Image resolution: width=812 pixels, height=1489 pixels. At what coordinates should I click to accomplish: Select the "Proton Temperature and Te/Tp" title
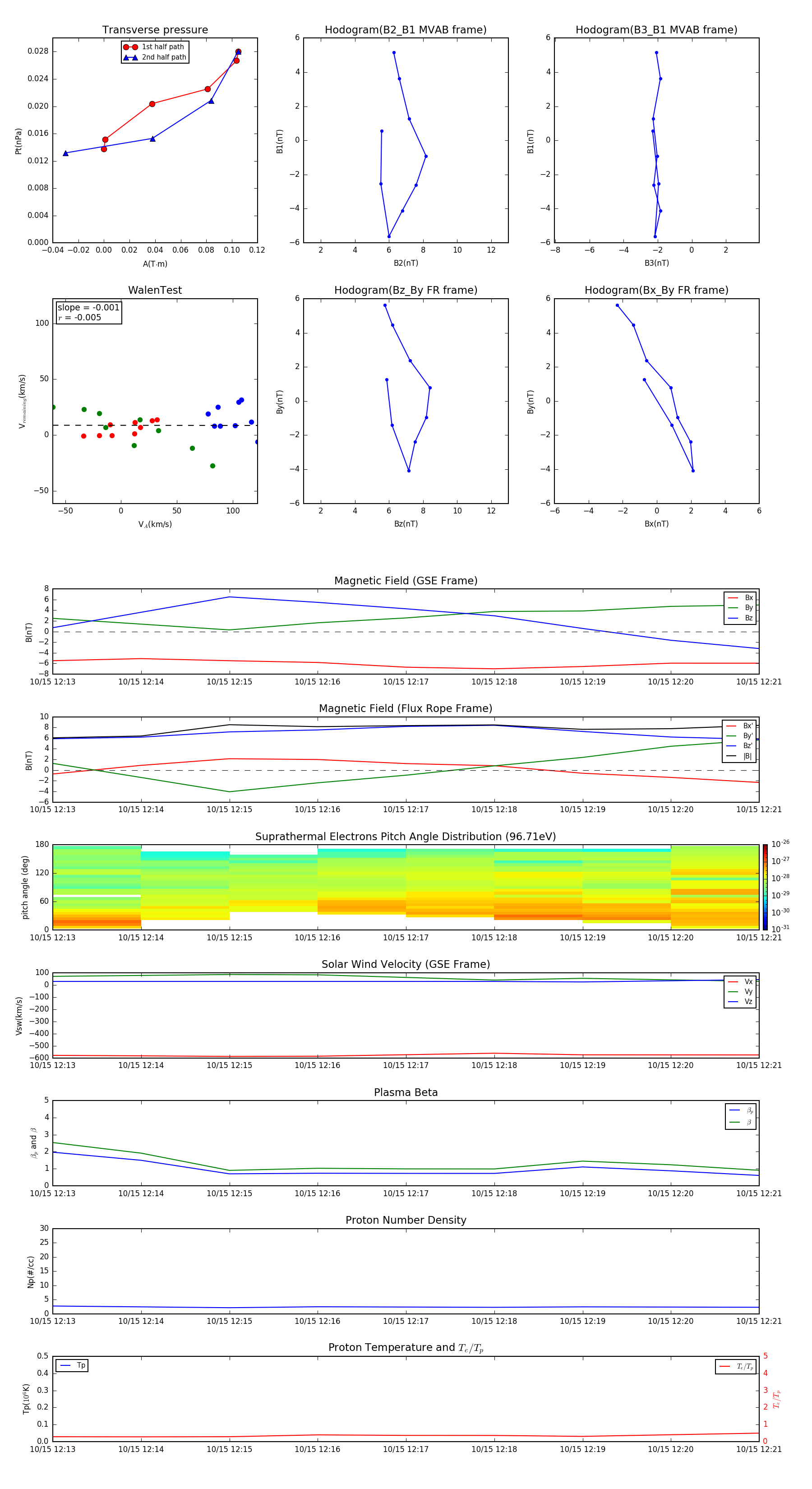pos(406,1348)
